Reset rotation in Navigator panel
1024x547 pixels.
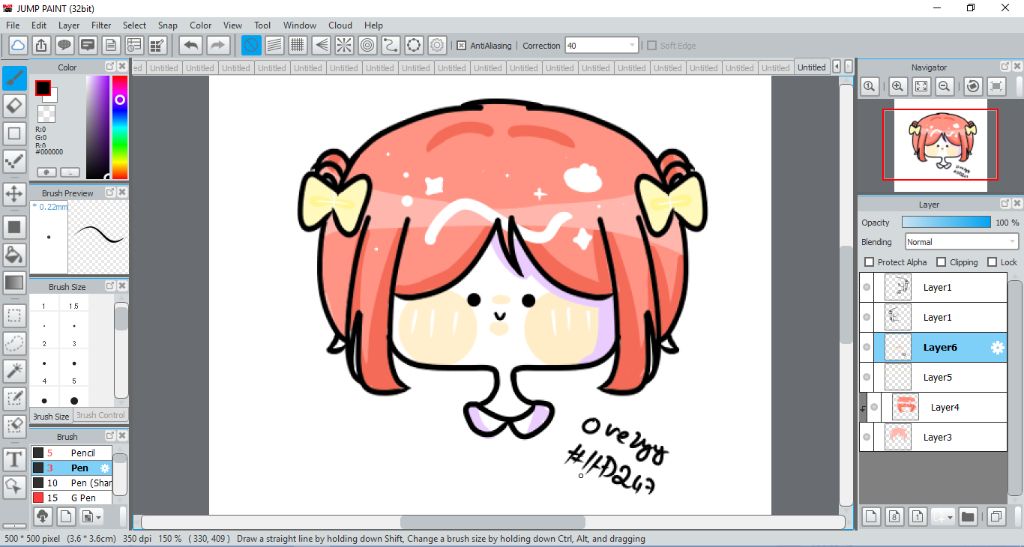[x=973, y=86]
